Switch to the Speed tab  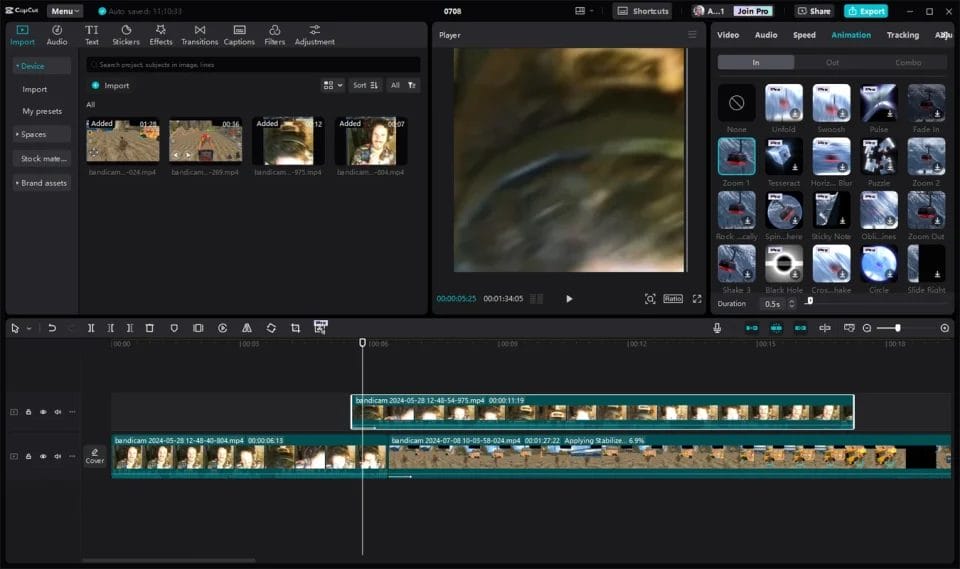[804, 35]
